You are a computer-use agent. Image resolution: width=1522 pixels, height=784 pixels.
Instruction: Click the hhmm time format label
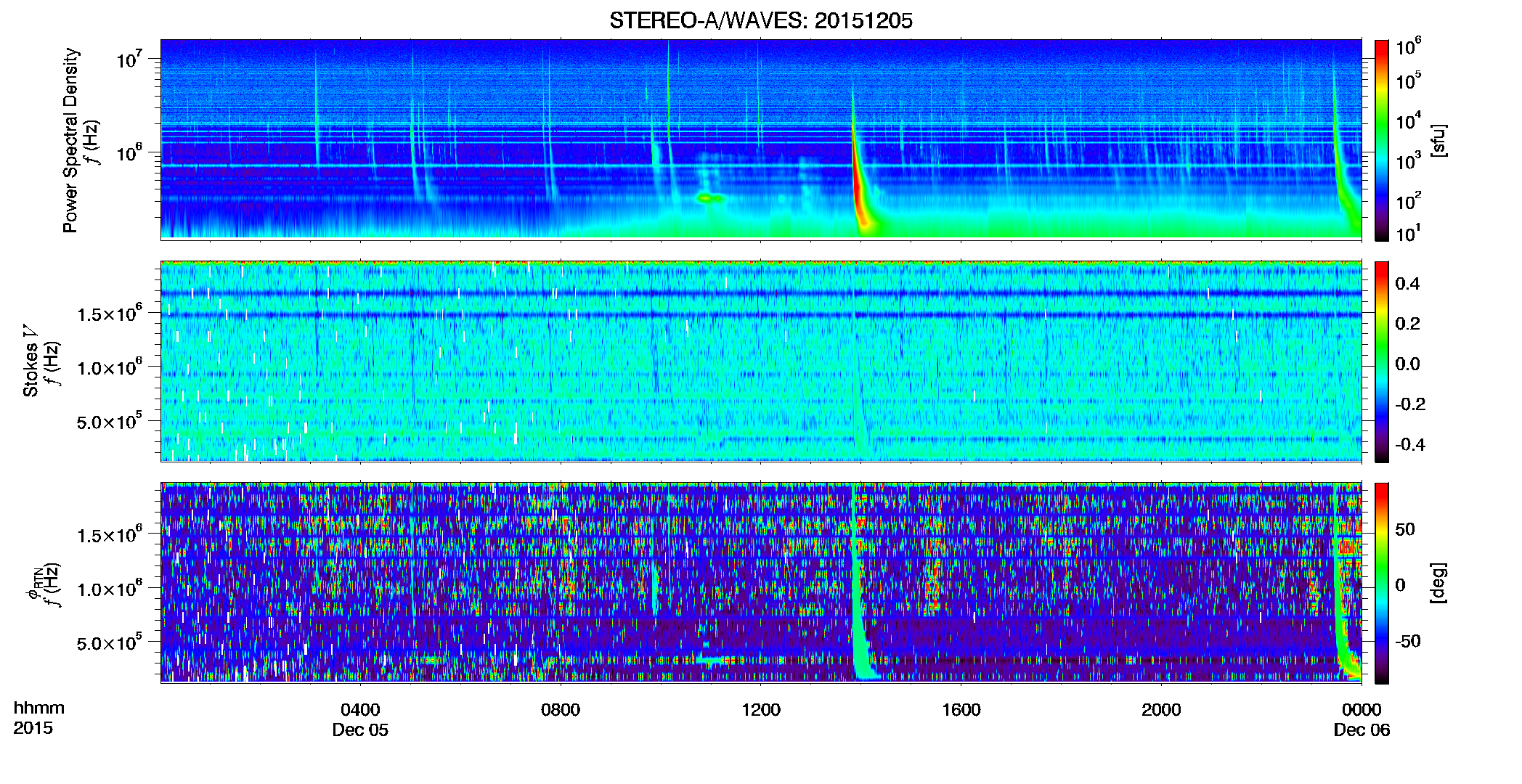(x=39, y=708)
